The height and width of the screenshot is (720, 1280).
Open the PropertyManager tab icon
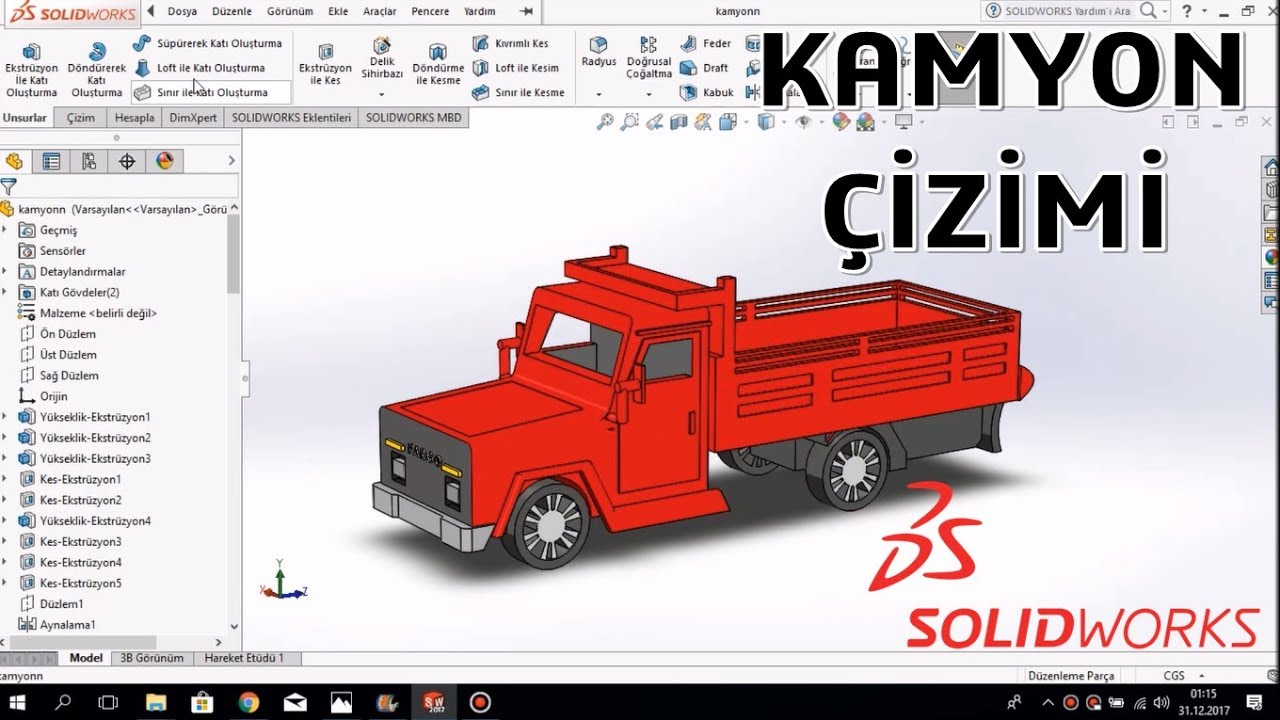(51, 161)
